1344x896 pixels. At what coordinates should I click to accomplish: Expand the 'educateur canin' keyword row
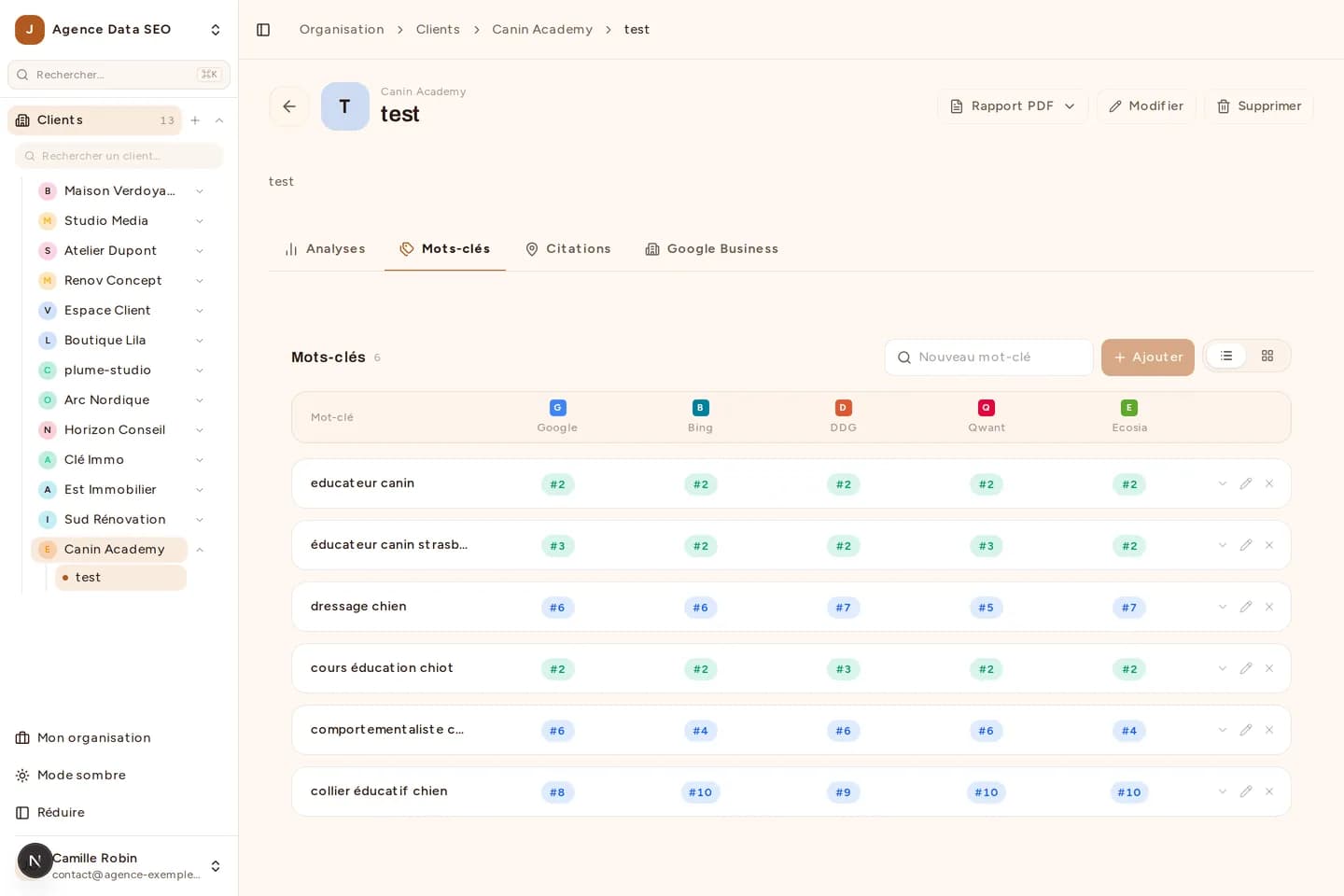click(1222, 483)
